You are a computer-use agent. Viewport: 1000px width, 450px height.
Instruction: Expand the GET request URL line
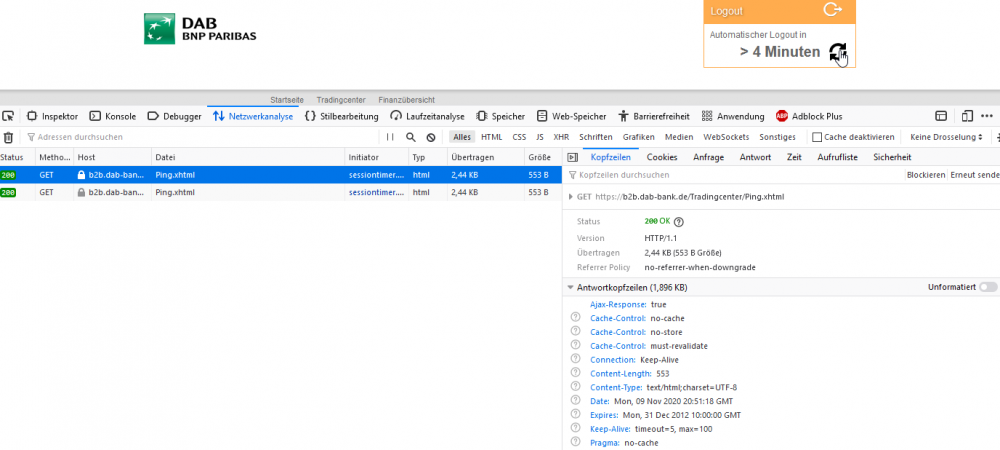click(571, 197)
